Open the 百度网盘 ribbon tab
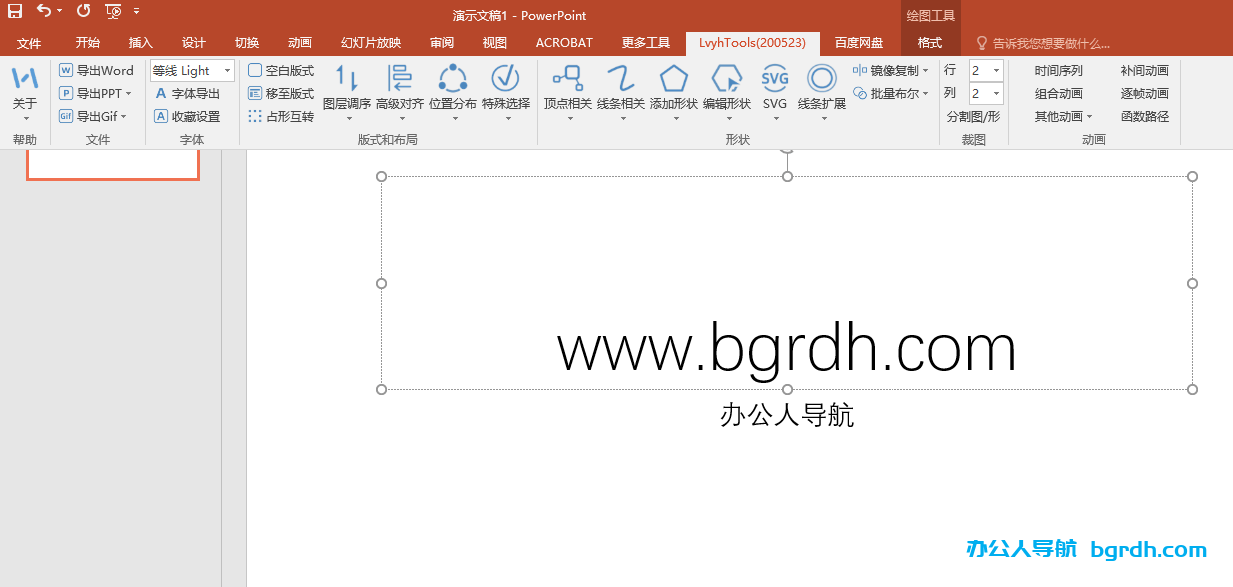The image size is (1233, 587). [859, 43]
